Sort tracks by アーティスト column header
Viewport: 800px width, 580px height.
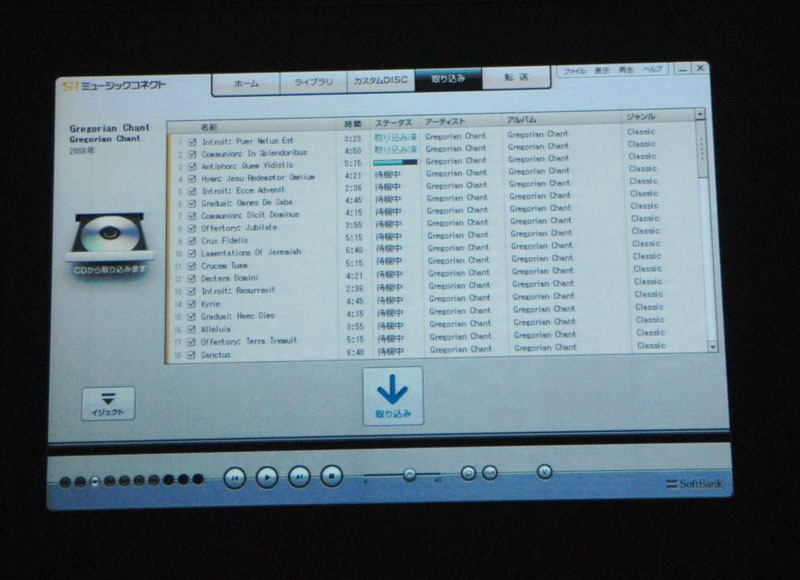click(x=445, y=121)
